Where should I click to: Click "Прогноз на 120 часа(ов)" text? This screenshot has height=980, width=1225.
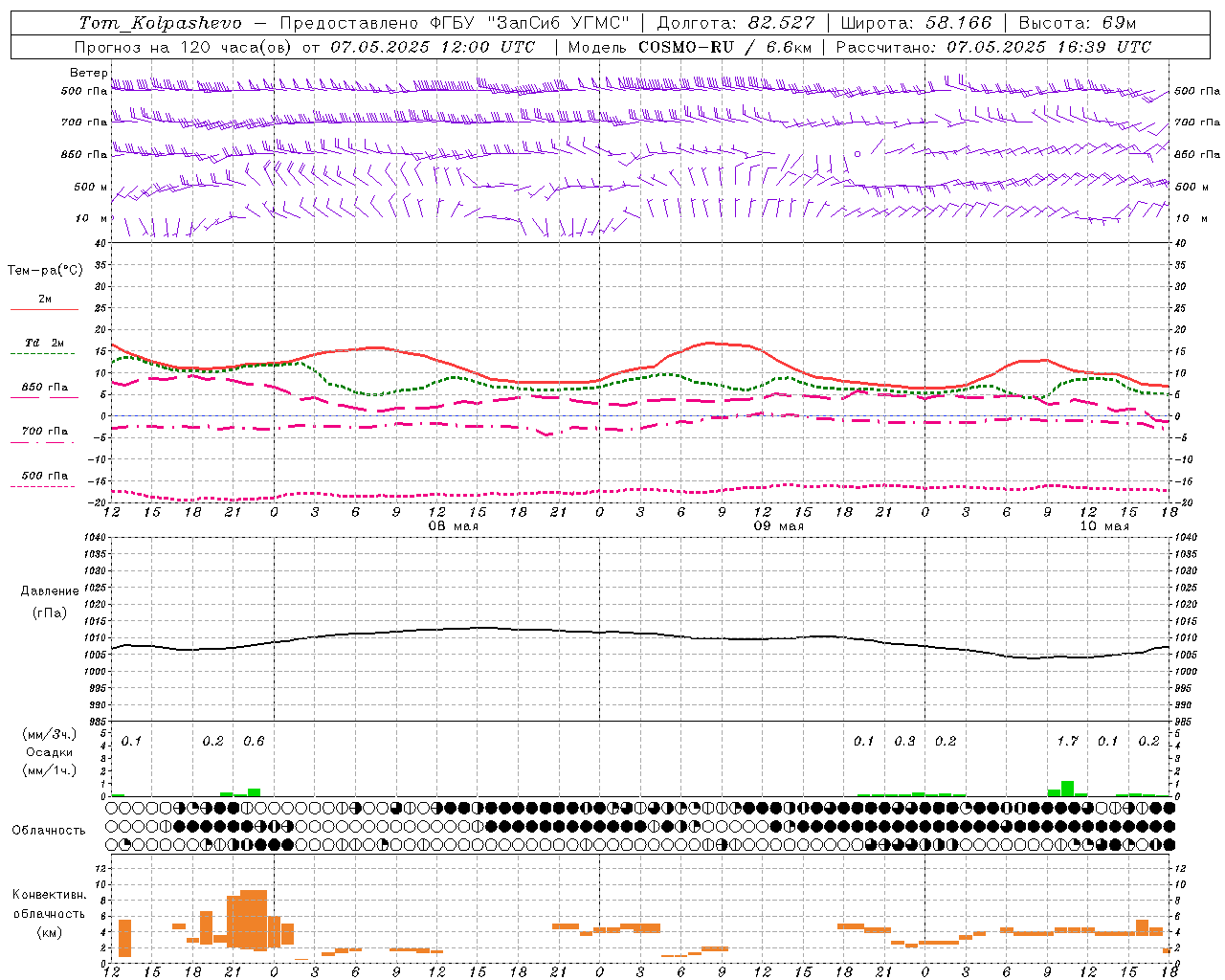pos(183,47)
